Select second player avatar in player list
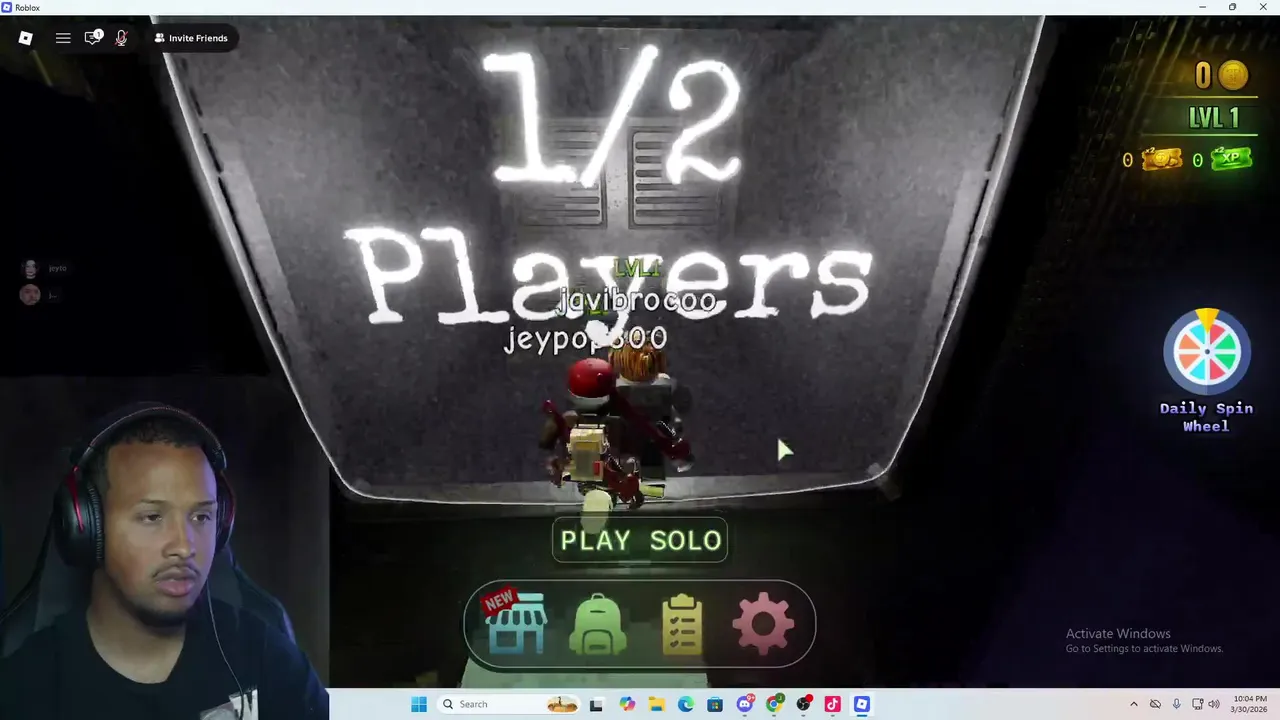1280x720 pixels. [x=30, y=294]
